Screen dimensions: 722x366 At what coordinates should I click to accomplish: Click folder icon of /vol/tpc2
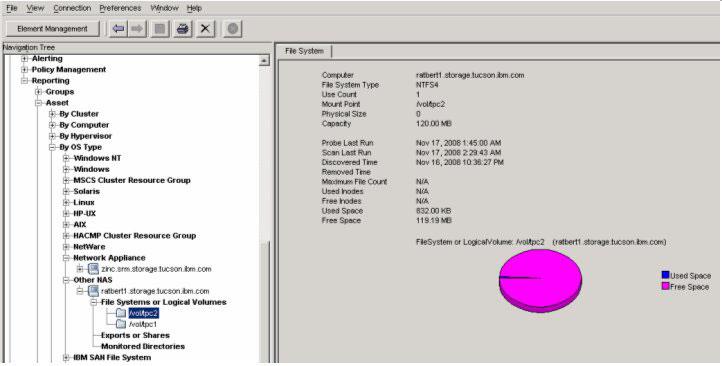tap(121, 313)
